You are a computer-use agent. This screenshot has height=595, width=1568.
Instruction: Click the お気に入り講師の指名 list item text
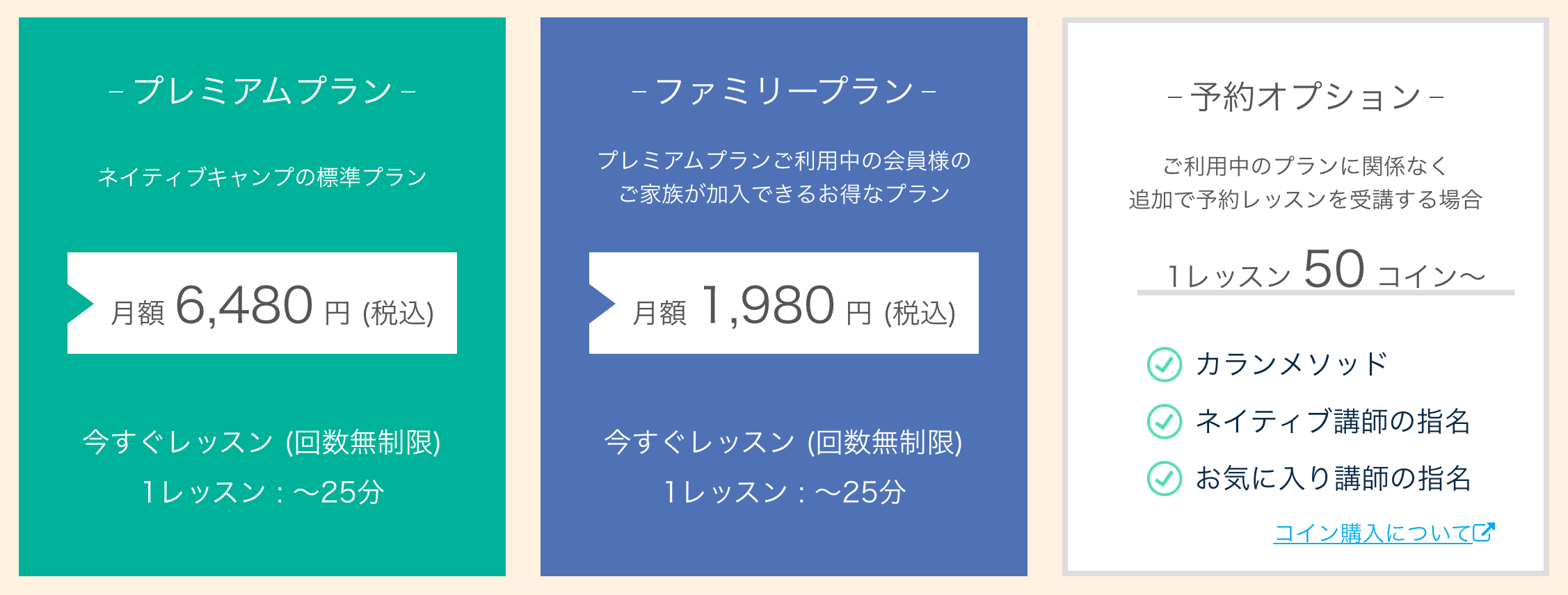1333,478
